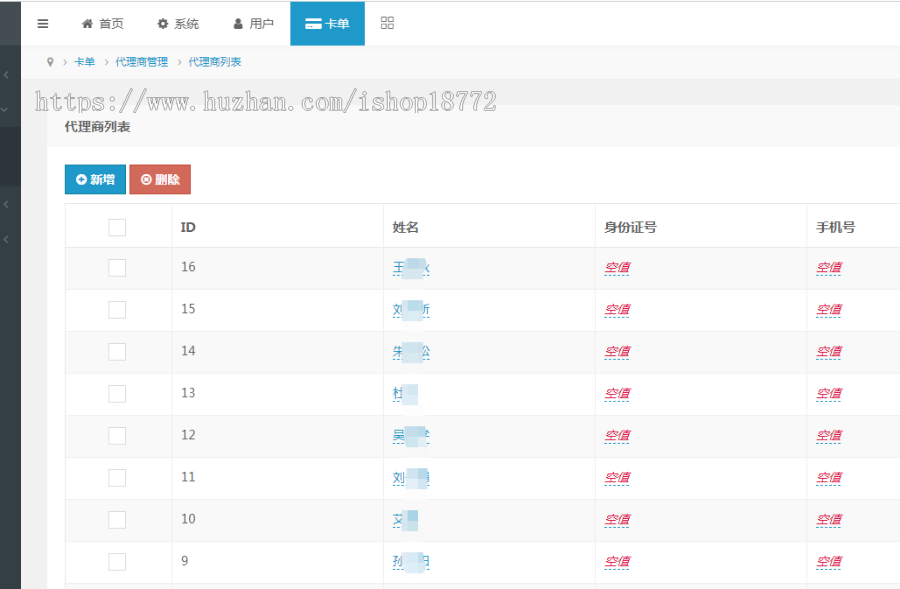900x589 pixels.
Task: Edit 身份证号 空值 in row 16
Action: [617, 268]
